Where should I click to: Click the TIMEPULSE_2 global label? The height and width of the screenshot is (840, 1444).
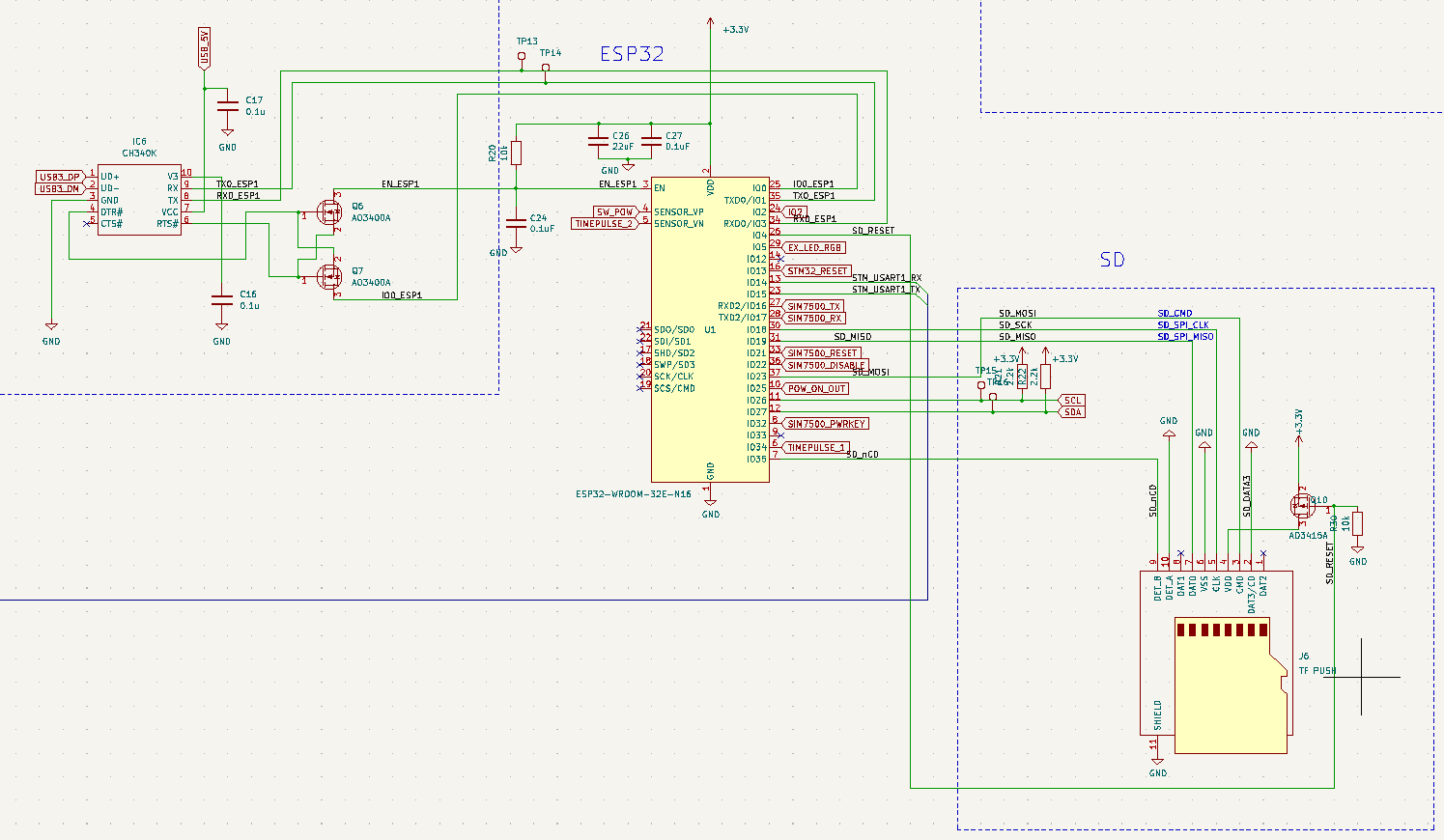(x=606, y=224)
